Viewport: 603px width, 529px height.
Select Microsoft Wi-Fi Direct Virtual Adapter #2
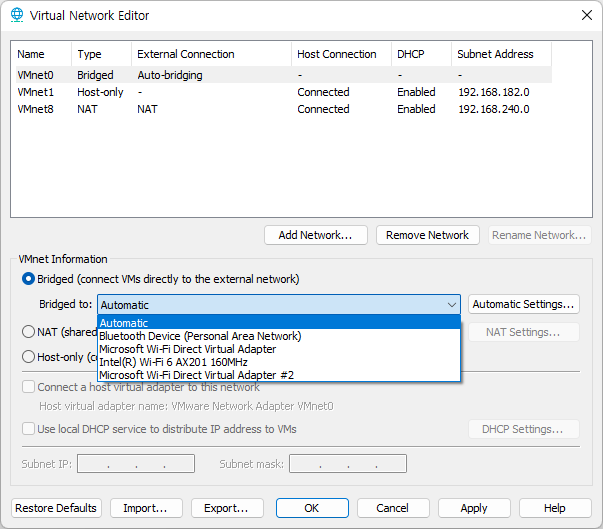279,375
